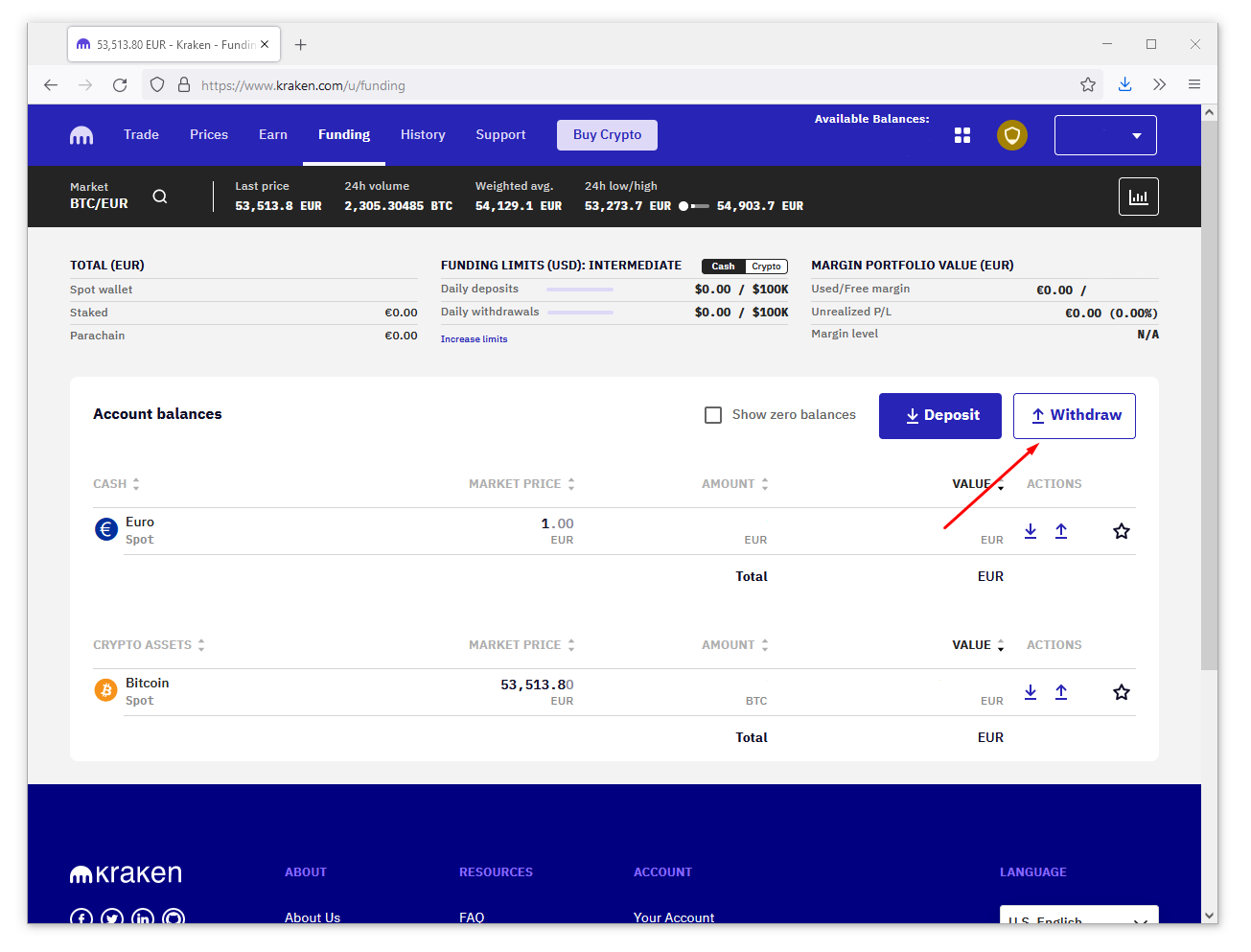The width and height of the screenshot is (1251, 952).
Task: Open the account dropdown in the header
Action: pyautogui.click(x=1105, y=135)
